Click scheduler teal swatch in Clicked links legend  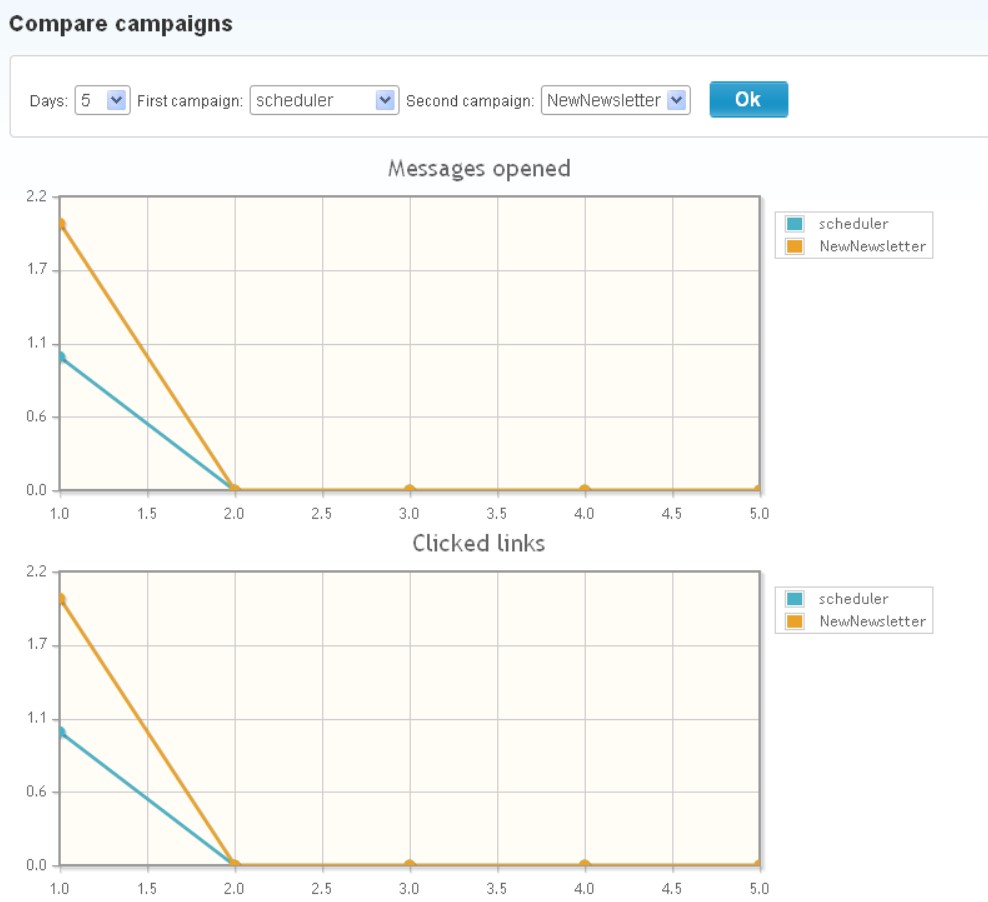point(795,599)
